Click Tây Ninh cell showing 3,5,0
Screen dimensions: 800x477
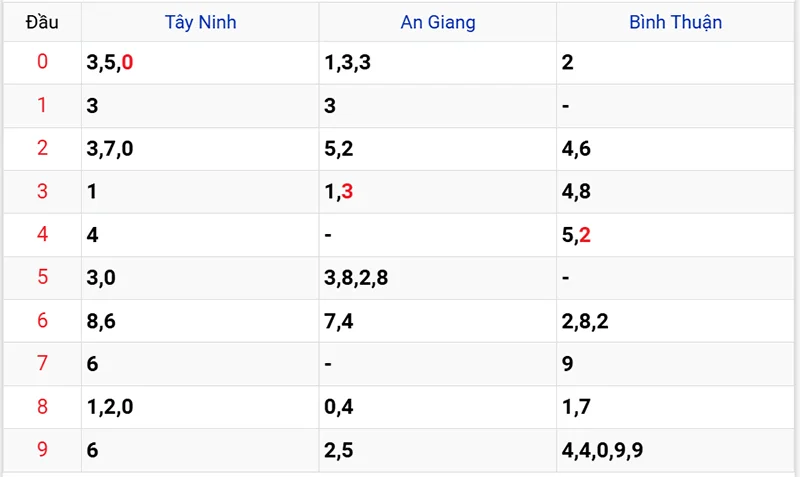click(x=111, y=63)
